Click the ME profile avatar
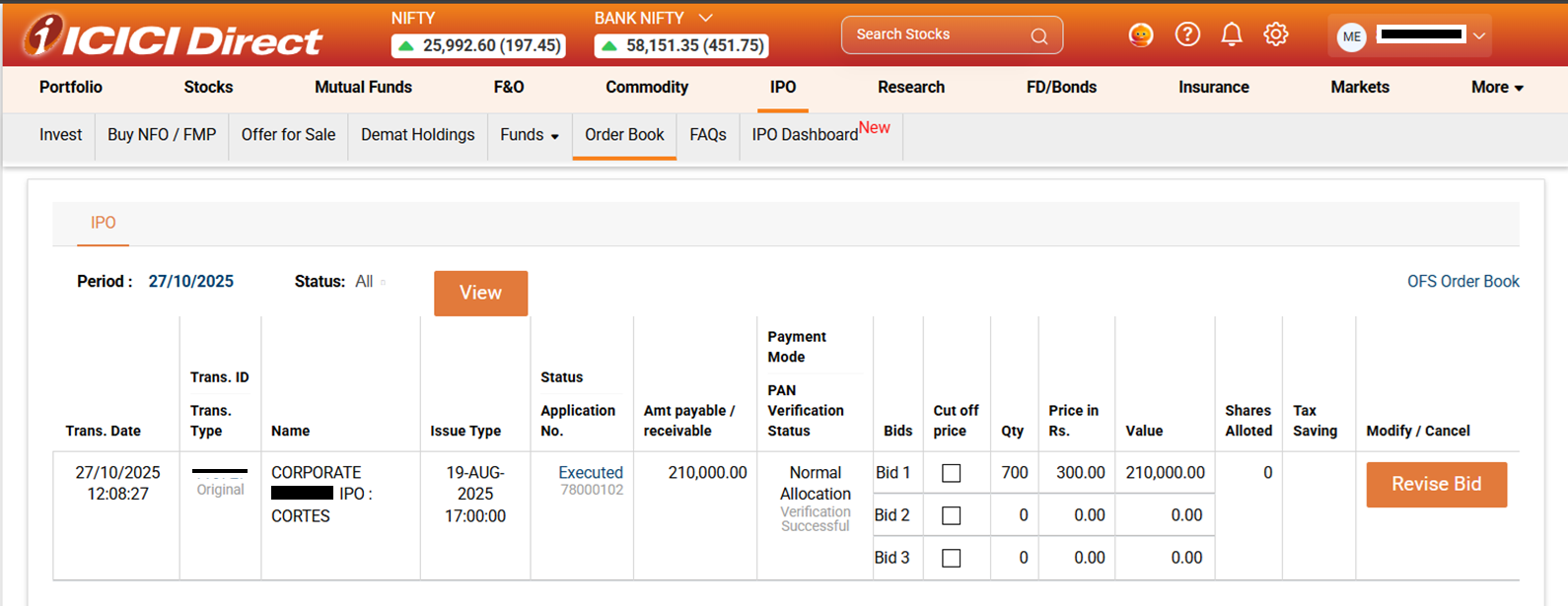Image resolution: width=1568 pixels, height=606 pixels. click(x=1351, y=36)
